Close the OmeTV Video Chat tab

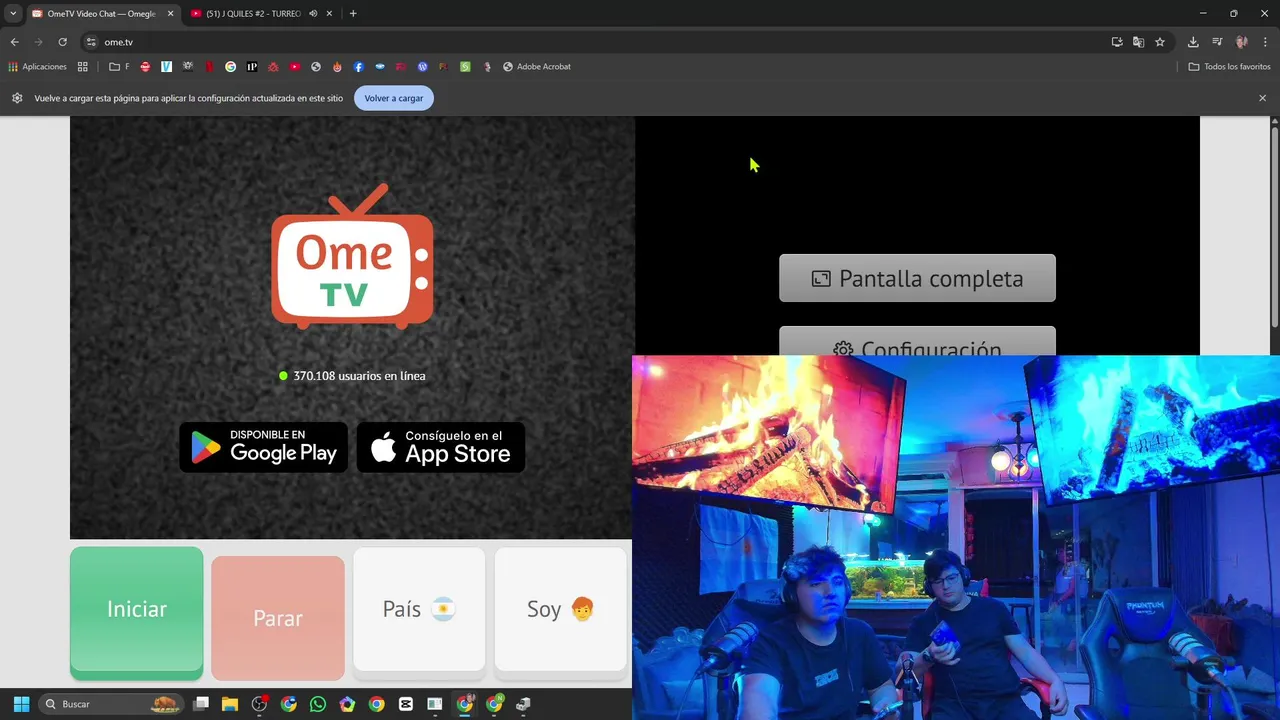170,14
